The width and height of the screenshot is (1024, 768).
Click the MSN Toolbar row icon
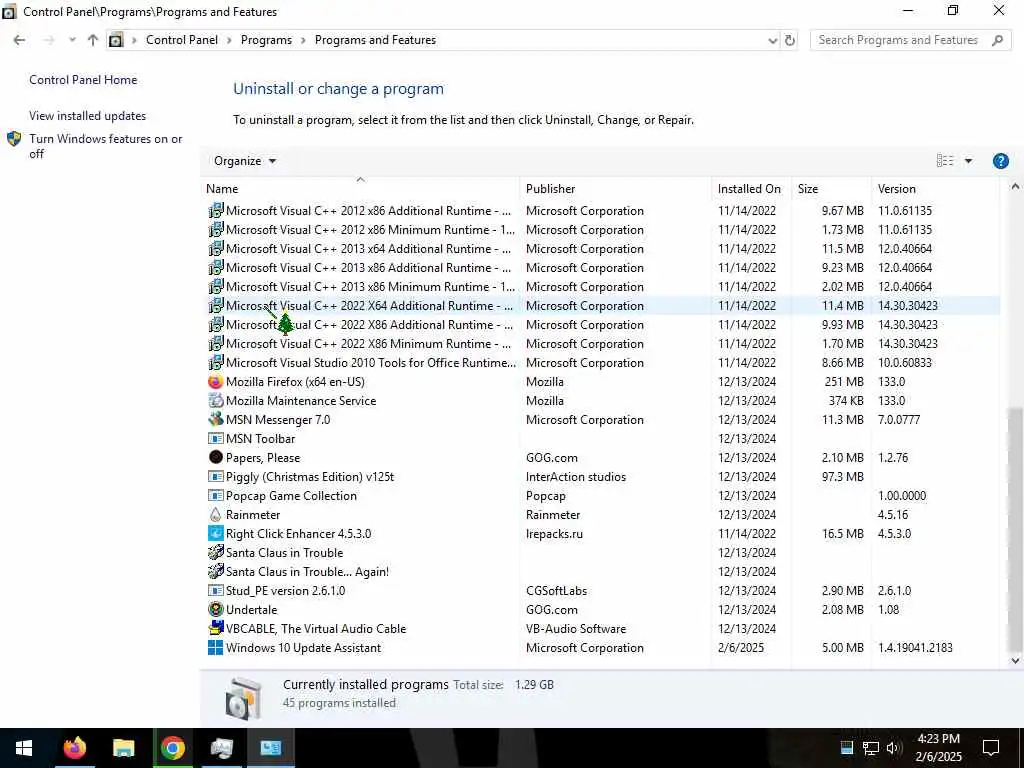pos(215,439)
